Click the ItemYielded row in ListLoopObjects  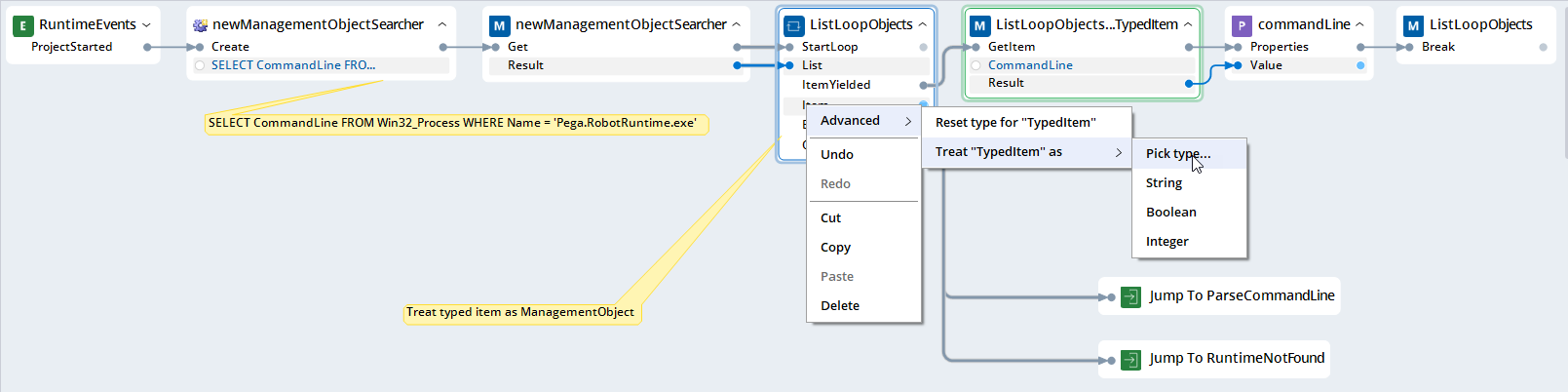[857, 85]
